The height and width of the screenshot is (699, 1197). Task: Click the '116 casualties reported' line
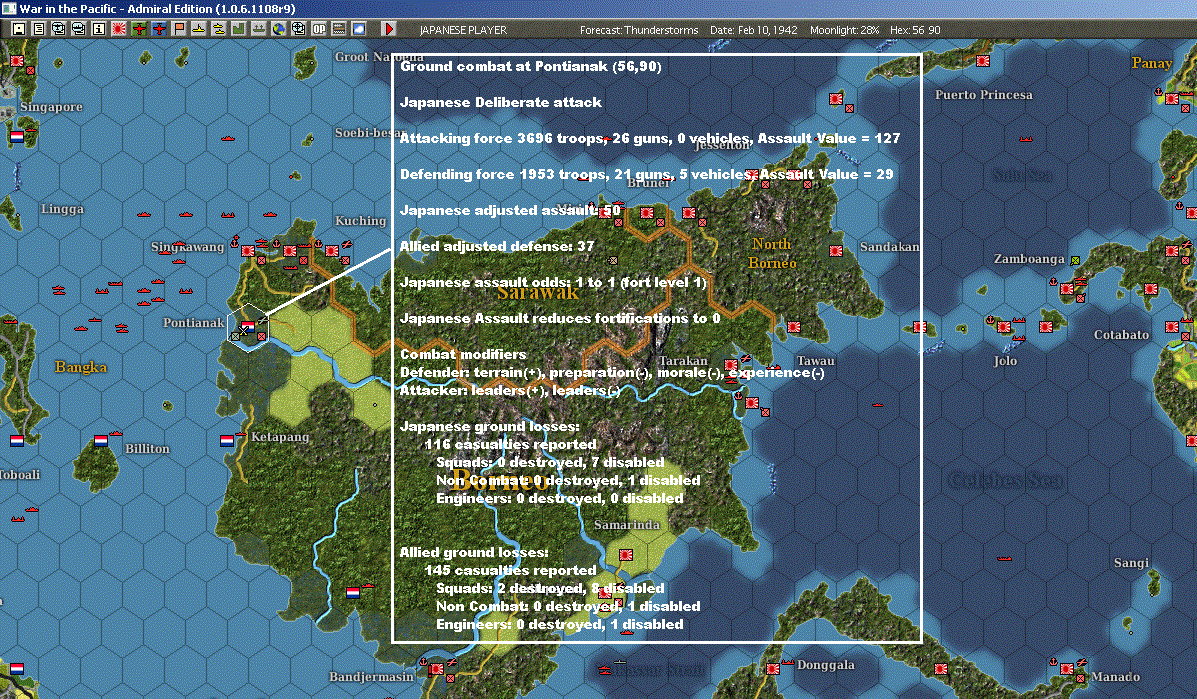pyautogui.click(x=511, y=444)
